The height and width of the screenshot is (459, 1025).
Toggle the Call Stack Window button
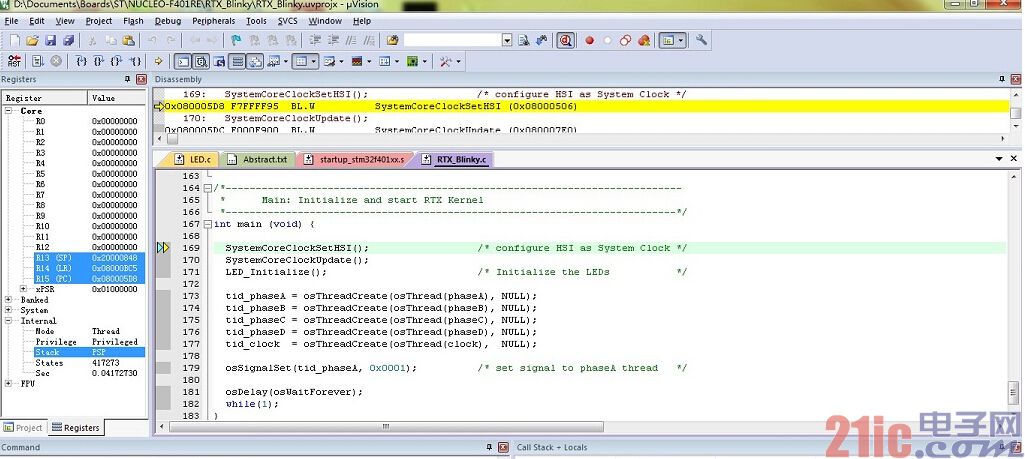coord(255,61)
